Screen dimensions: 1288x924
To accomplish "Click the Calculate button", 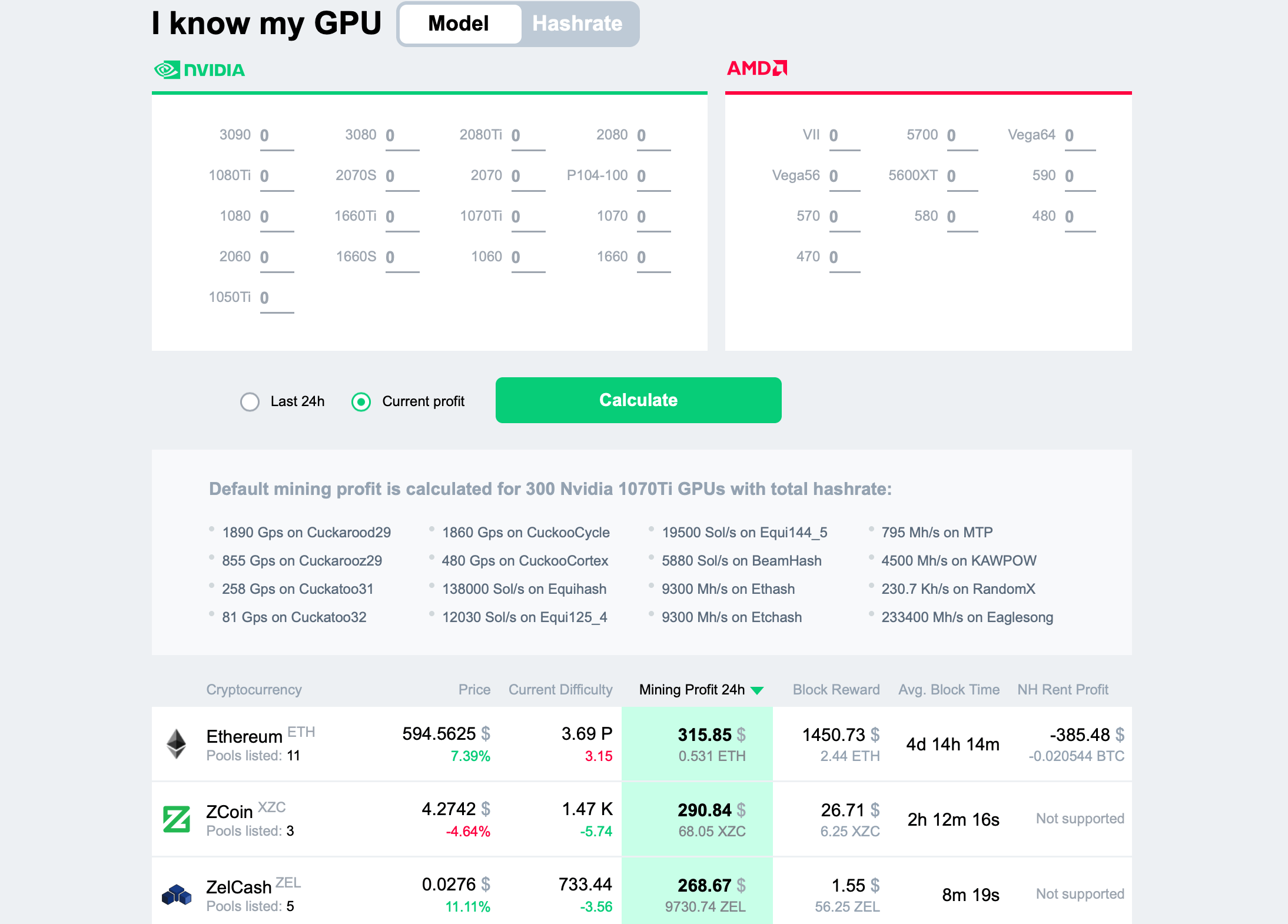I will [637, 400].
